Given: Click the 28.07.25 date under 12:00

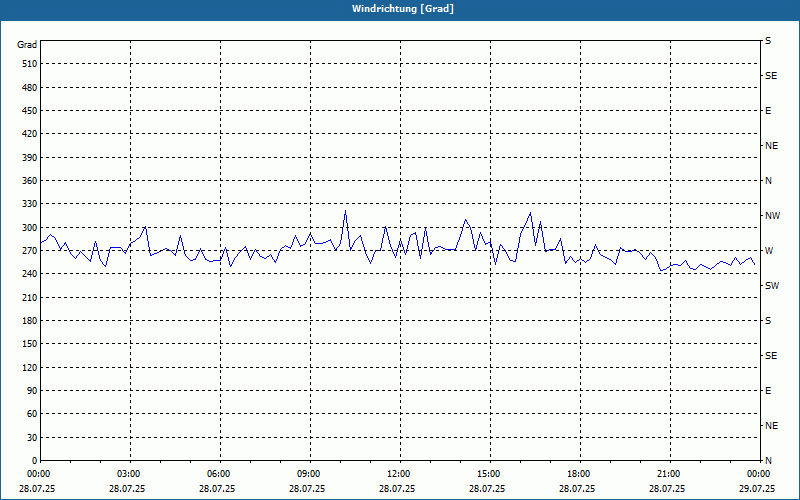Looking at the screenshot, I should click(397, 489).
